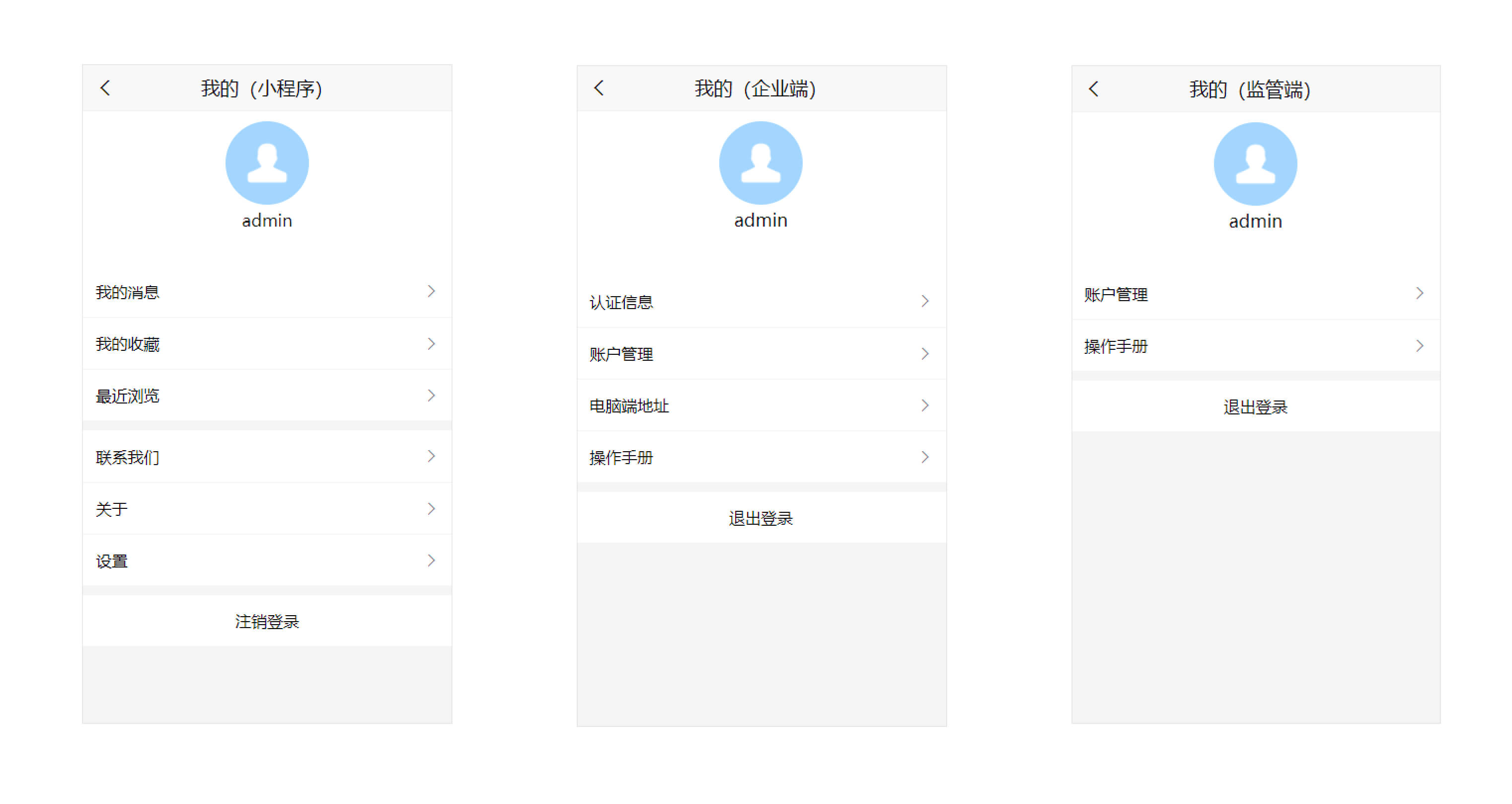The image size is (1512, 804).
Task: Click the admin avatar on the 小程序 page
Action: pyautogui.click(x=267, y=162)
